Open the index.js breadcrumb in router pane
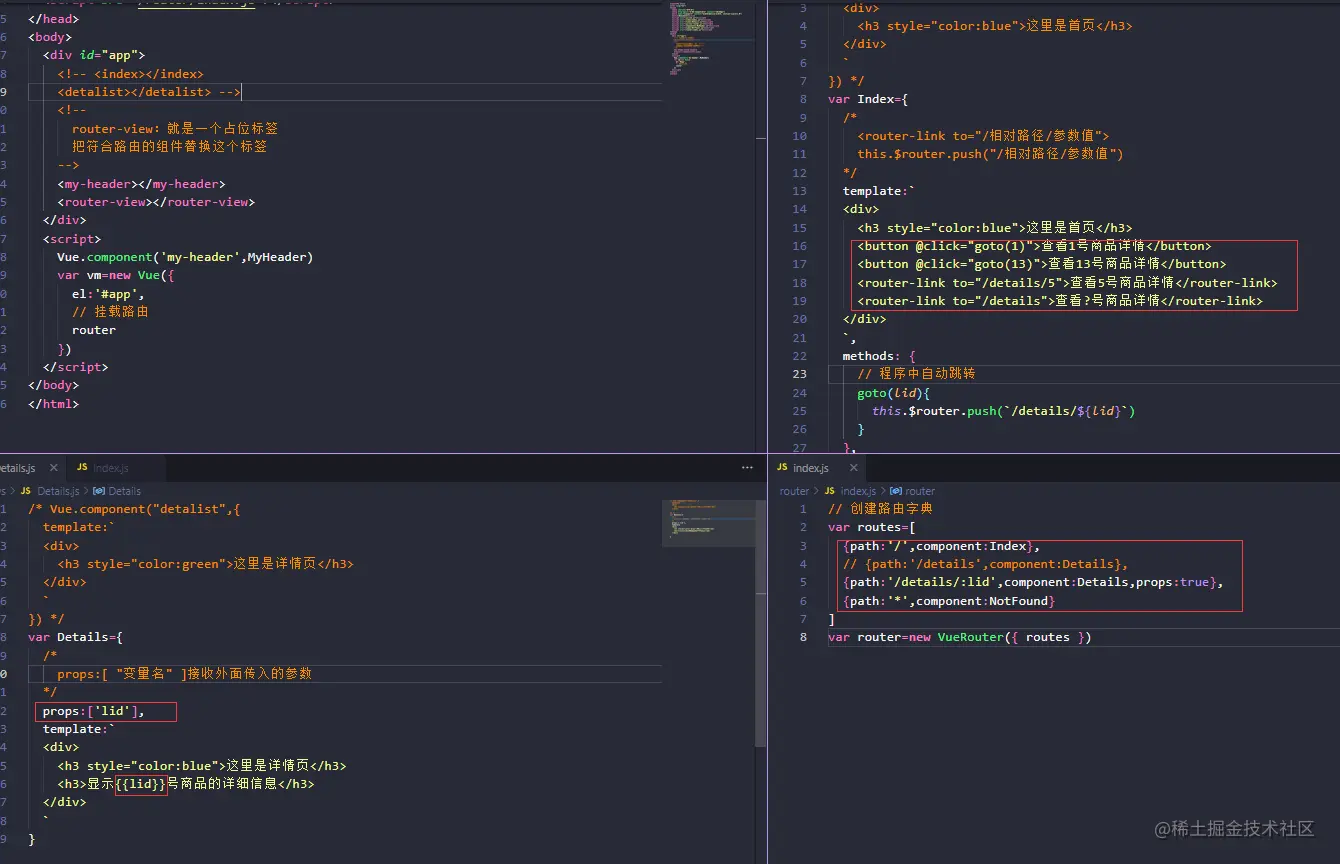The height and width of the screenshot is (864, 1340). (x=858, y=491)
